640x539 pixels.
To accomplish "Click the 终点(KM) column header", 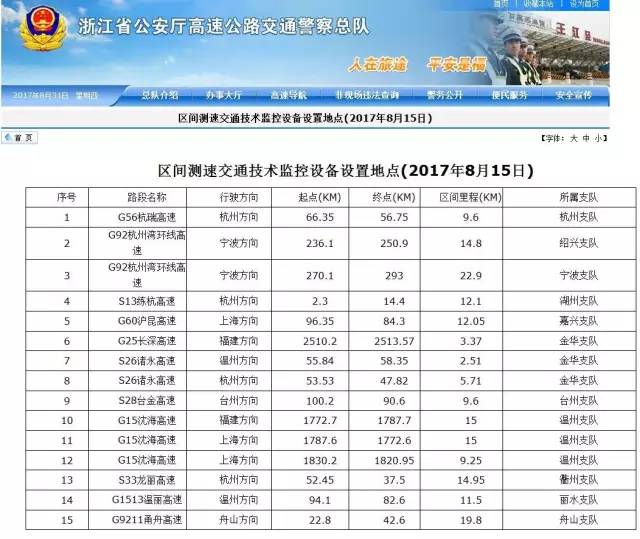I will (x=384, y=197).
